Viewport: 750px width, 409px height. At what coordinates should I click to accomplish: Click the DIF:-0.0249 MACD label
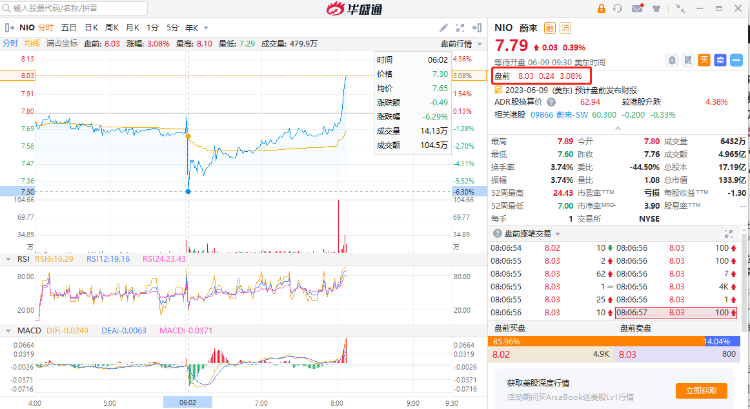click(67, 331)
